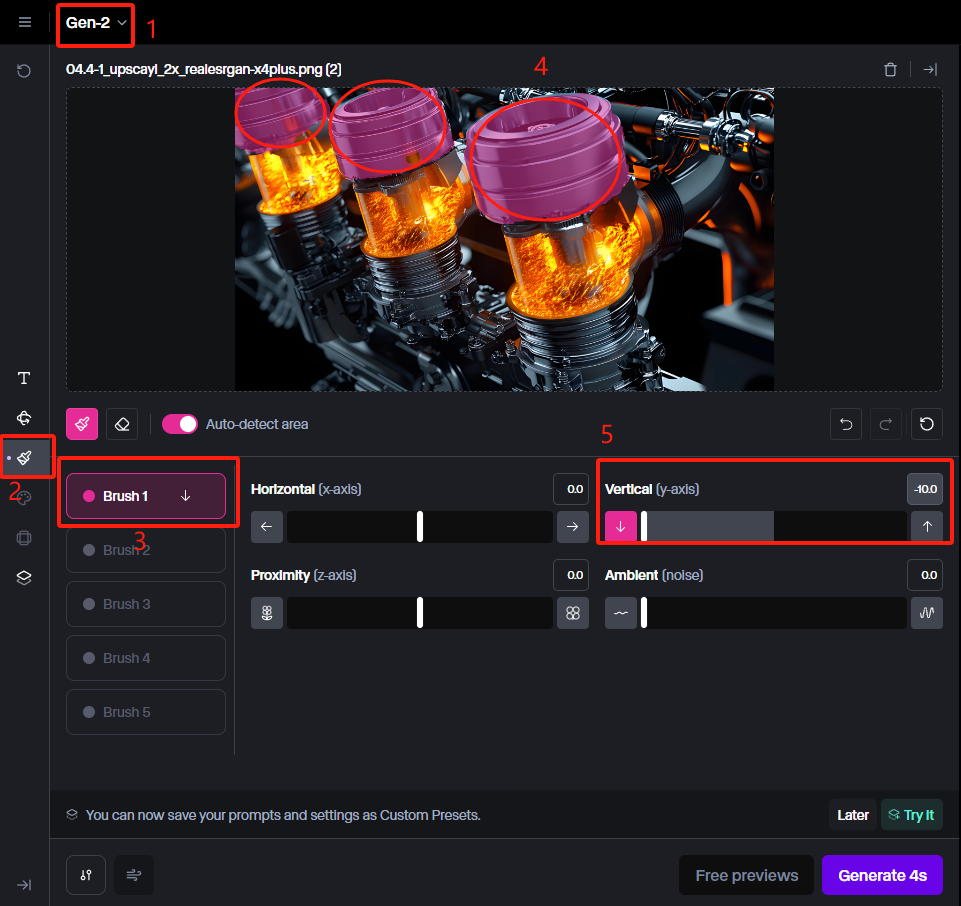Select Brush 5
Image resolution: width=961 pixels, height=906 pixels.
[x=146, y=712]
